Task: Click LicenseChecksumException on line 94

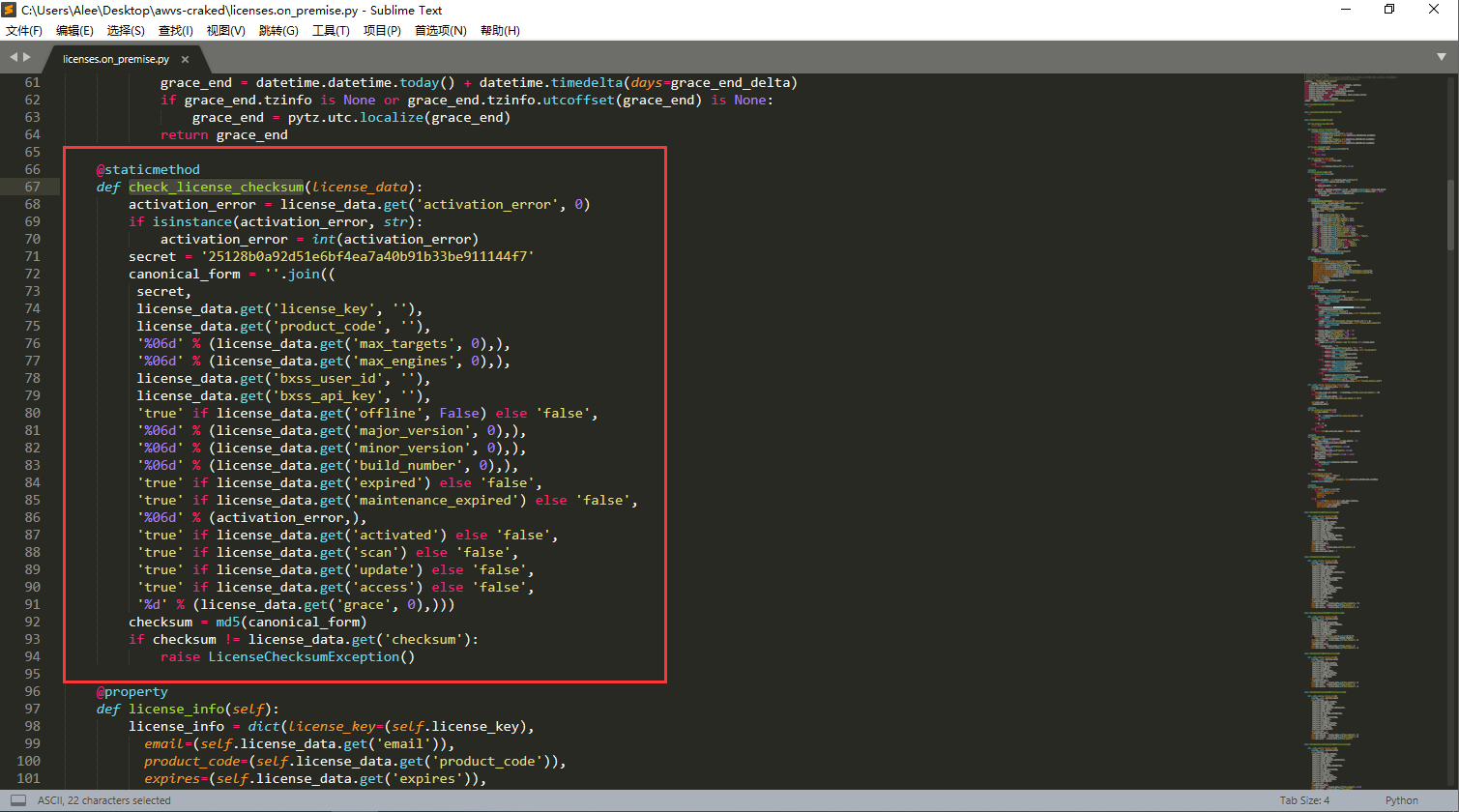Action: [x=304, y=656]
